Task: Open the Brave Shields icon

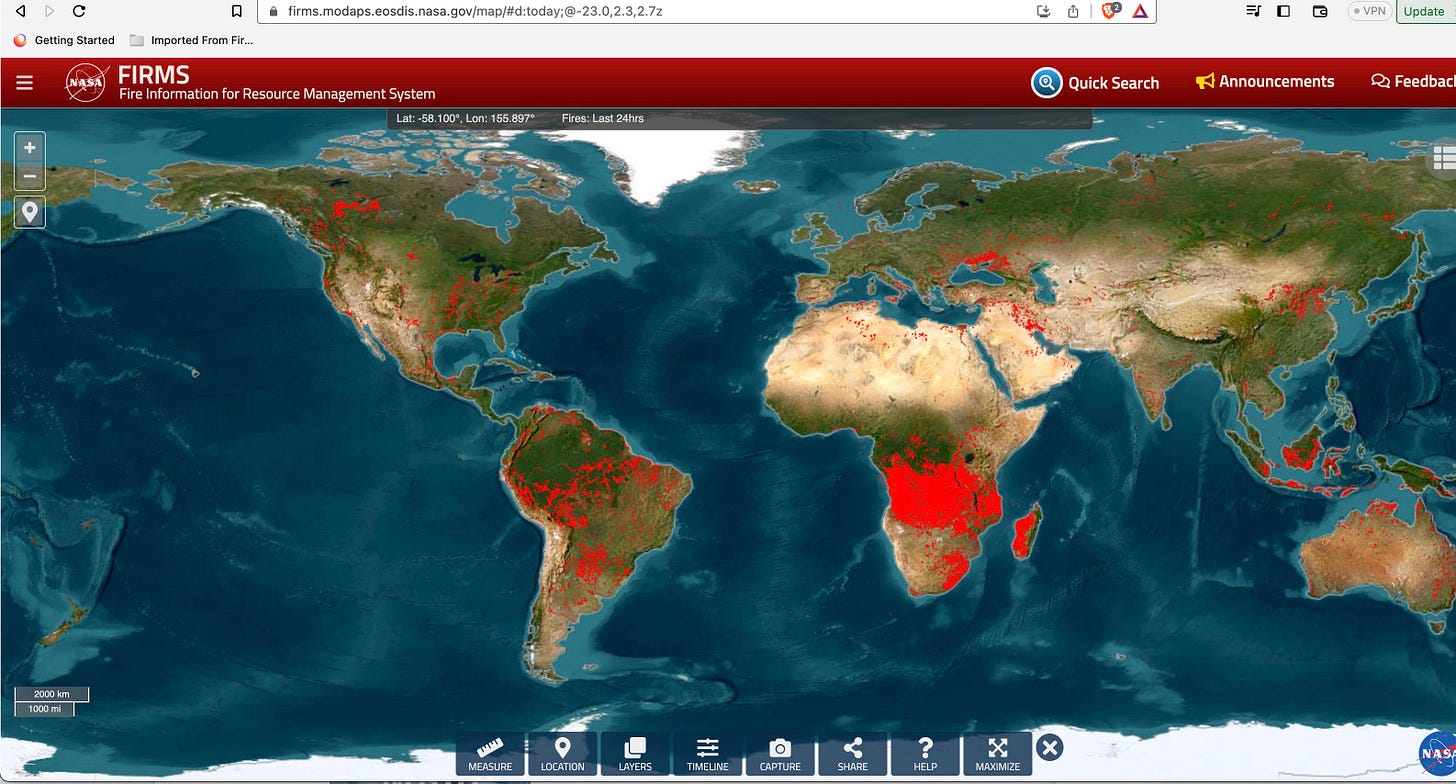Action: (1111, 11)
